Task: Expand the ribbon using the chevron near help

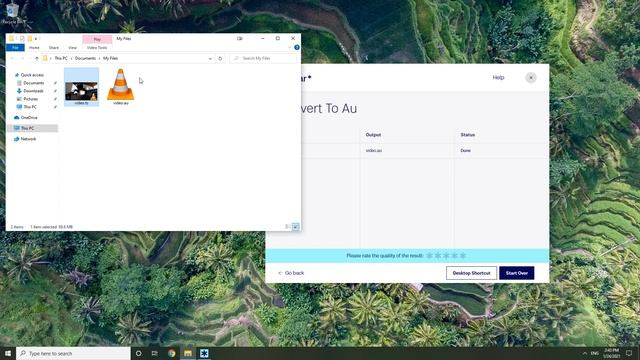Action: point(289,47)
